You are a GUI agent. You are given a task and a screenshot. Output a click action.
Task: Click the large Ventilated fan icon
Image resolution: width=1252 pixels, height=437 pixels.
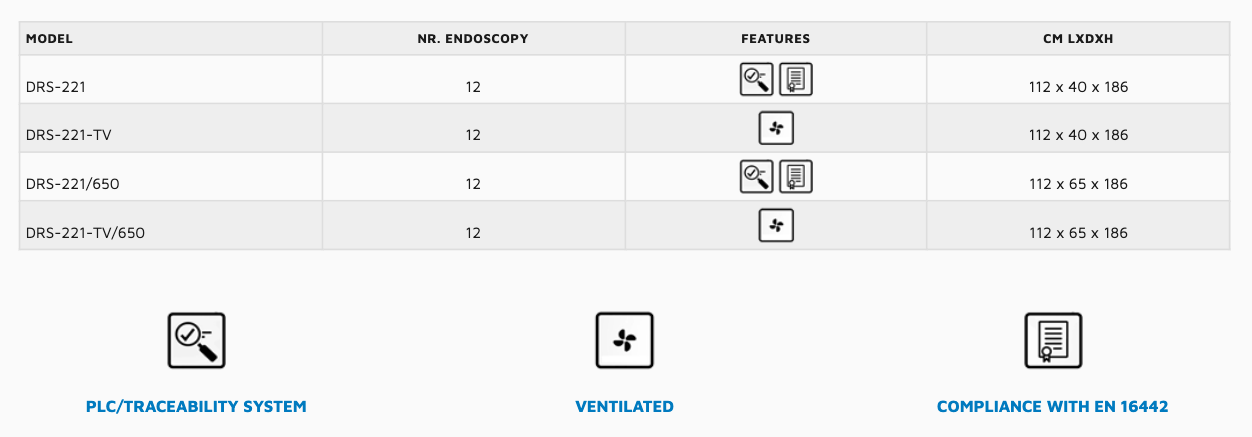(x=624, y=341)
